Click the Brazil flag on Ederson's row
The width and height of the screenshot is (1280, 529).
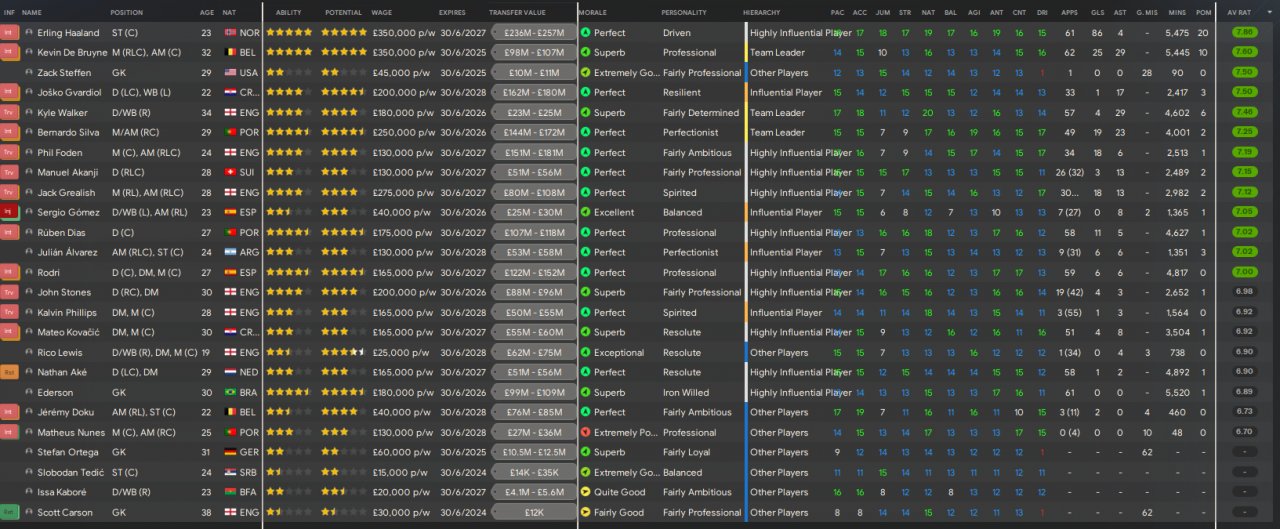[x=229, y=393]
